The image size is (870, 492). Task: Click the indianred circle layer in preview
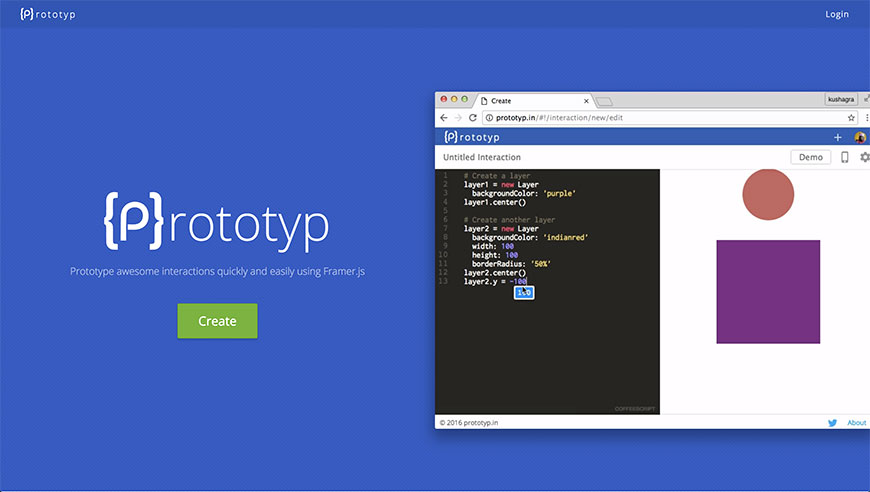click(x=768, y=195)
